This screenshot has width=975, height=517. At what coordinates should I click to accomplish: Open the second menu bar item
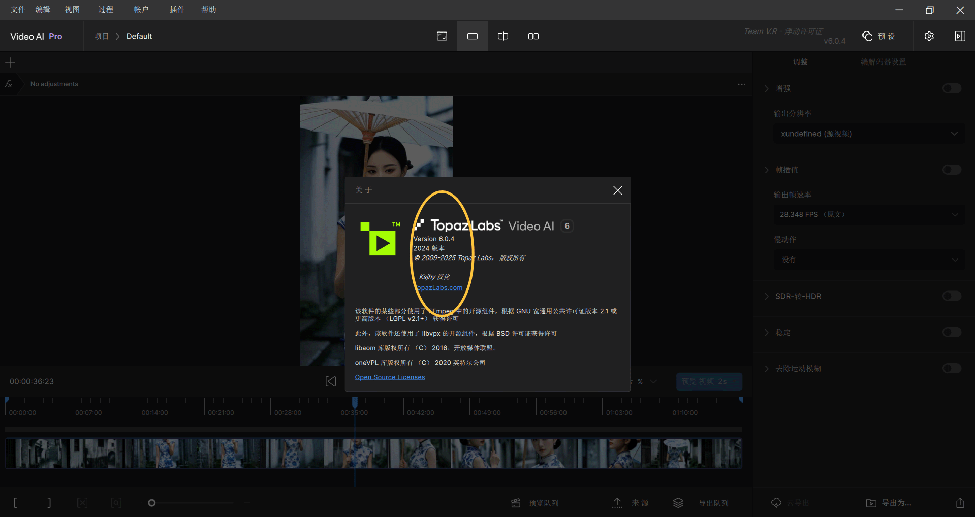coord(43,9)
